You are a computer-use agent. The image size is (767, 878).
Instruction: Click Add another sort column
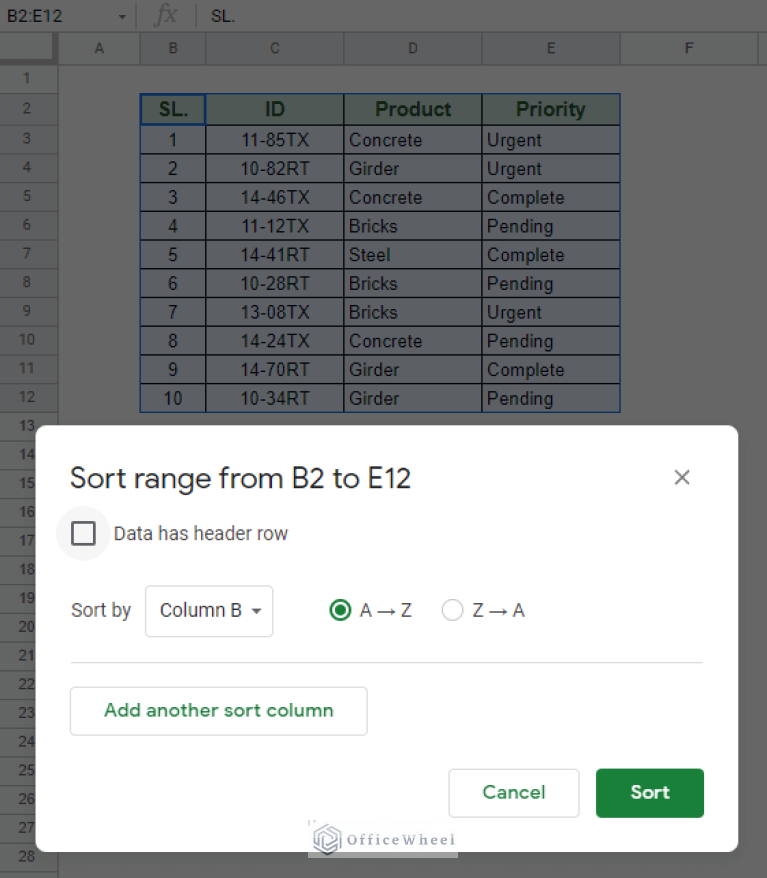pos(218,711)
